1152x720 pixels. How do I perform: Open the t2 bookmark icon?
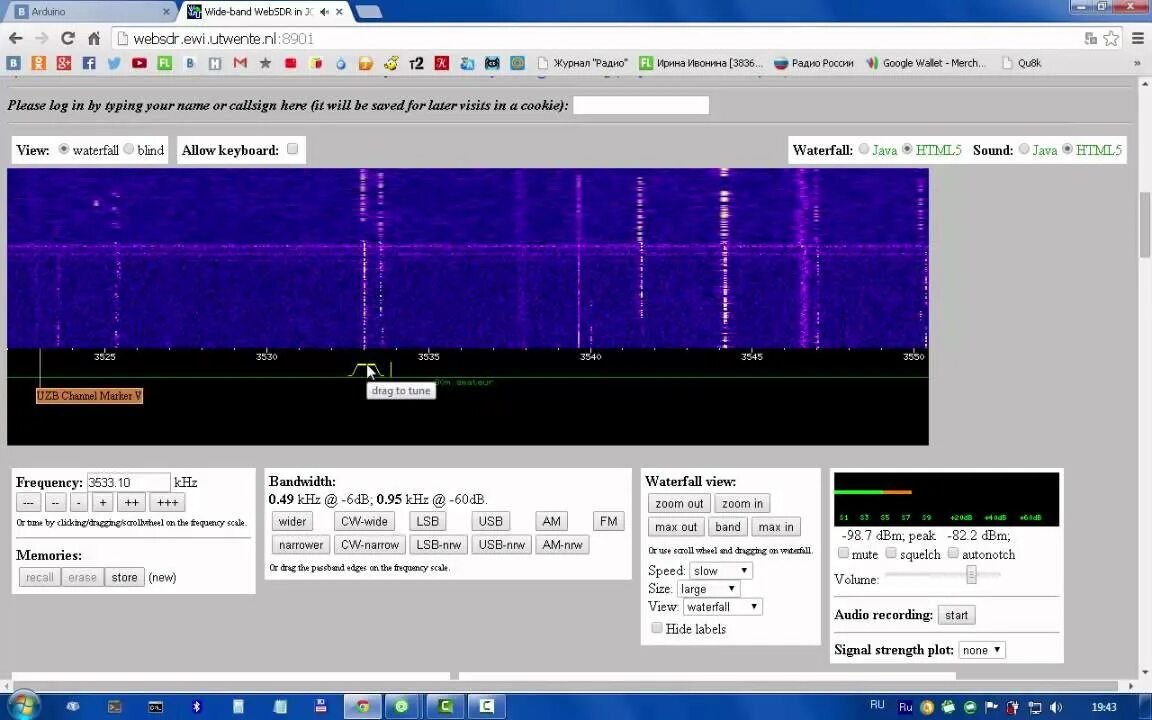tap(416, 63)
